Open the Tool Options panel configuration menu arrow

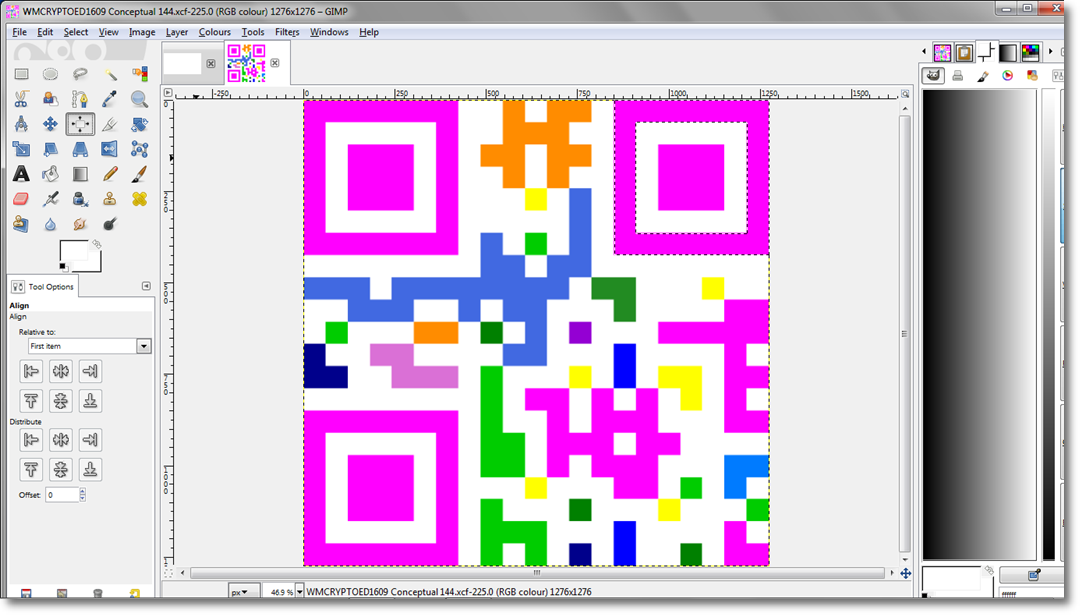point(146,286)
